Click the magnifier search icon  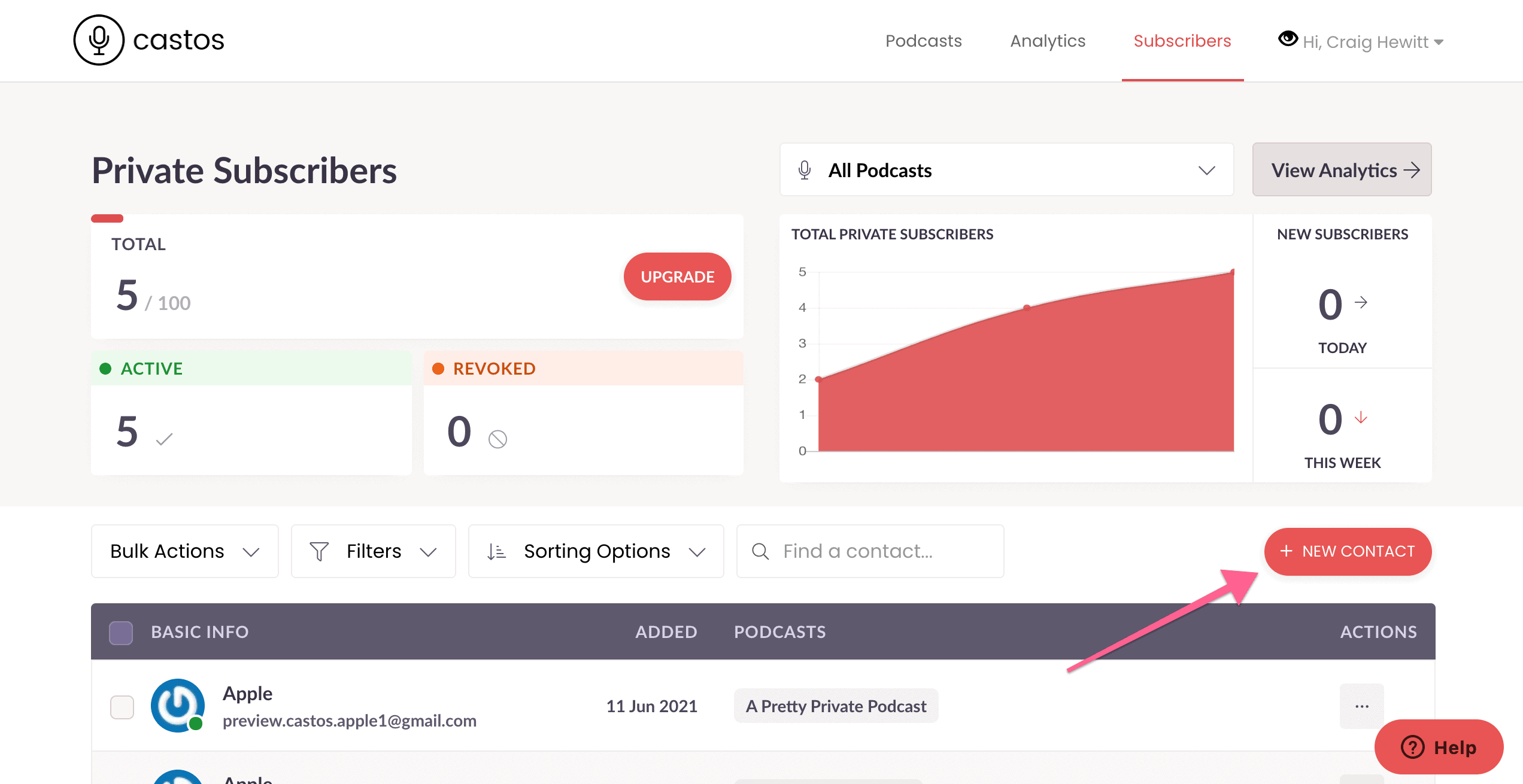tap(760, 551)
